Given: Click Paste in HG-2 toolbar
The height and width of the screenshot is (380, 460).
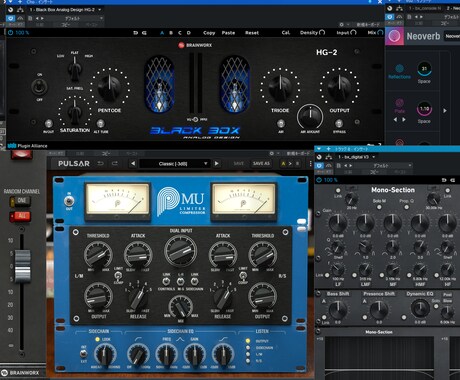Looking at the screenshot, I should point(228,33).
